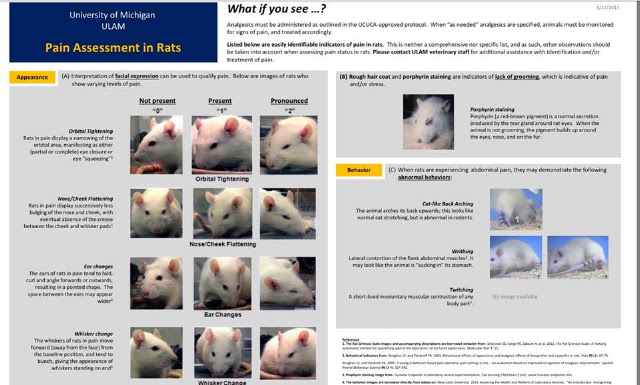
Task: Select the yellow 'Behavior' section label
Action: coord(359,170)
